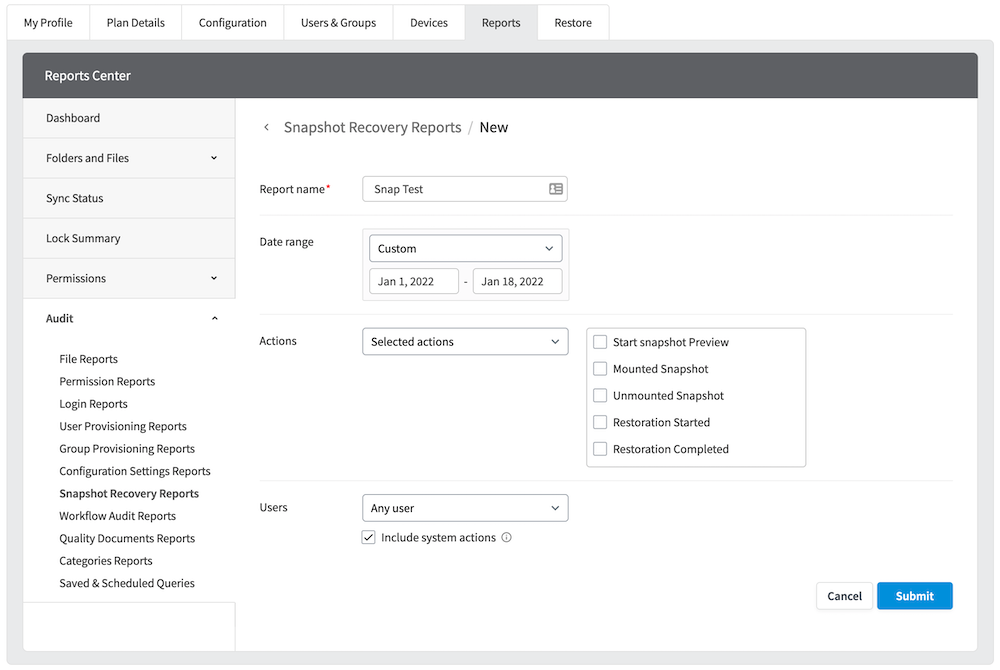This screenshot has height=670, width=1000.
Task: Open the Date range Custom dropdown
Action: coord(465,248)
